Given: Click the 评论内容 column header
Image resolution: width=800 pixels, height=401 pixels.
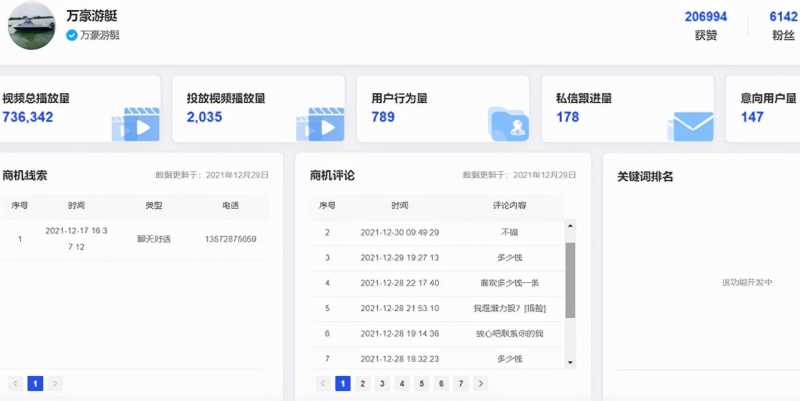Looking at the screenshot, I should [509, 206].
